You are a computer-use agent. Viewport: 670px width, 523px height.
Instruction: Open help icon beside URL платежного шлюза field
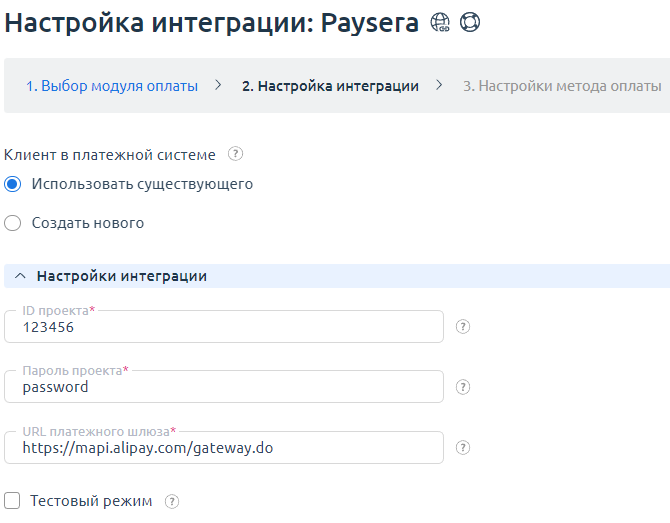[462, 448]
